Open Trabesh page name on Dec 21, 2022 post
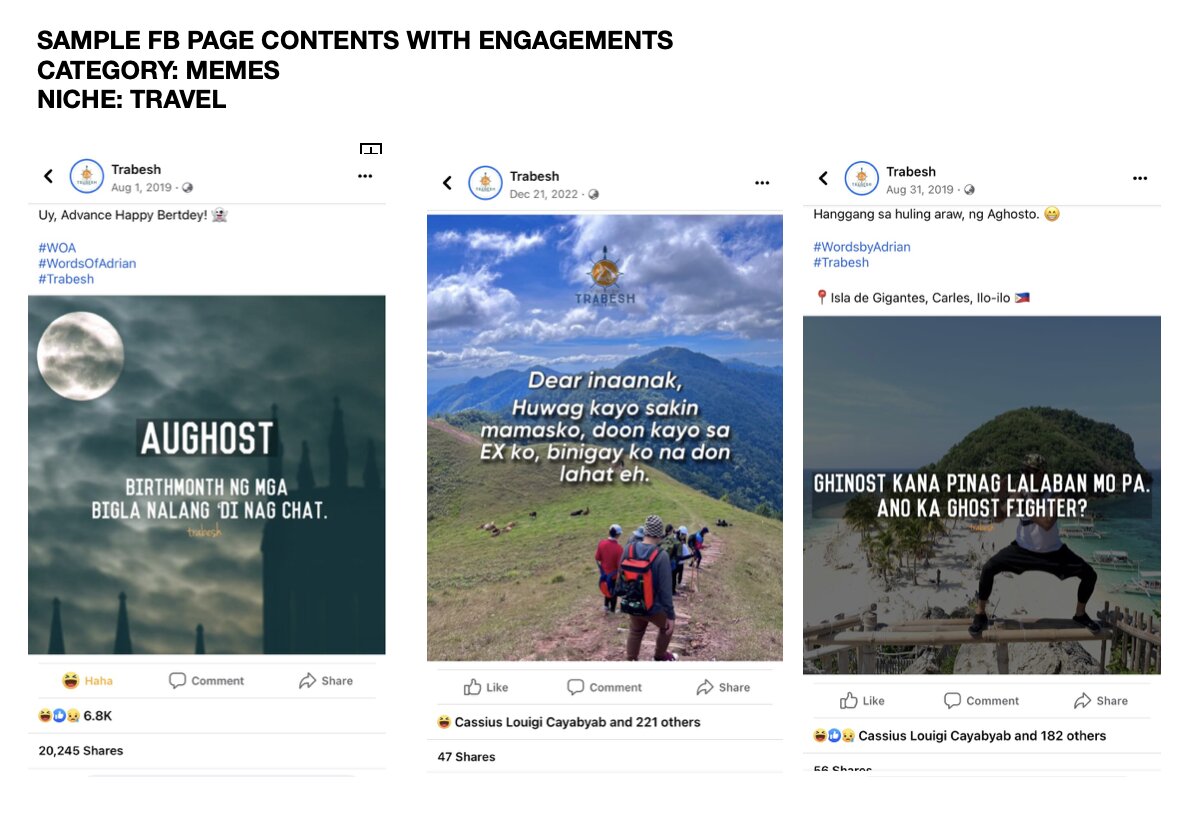1188x813 pixels. pos(535,176)
